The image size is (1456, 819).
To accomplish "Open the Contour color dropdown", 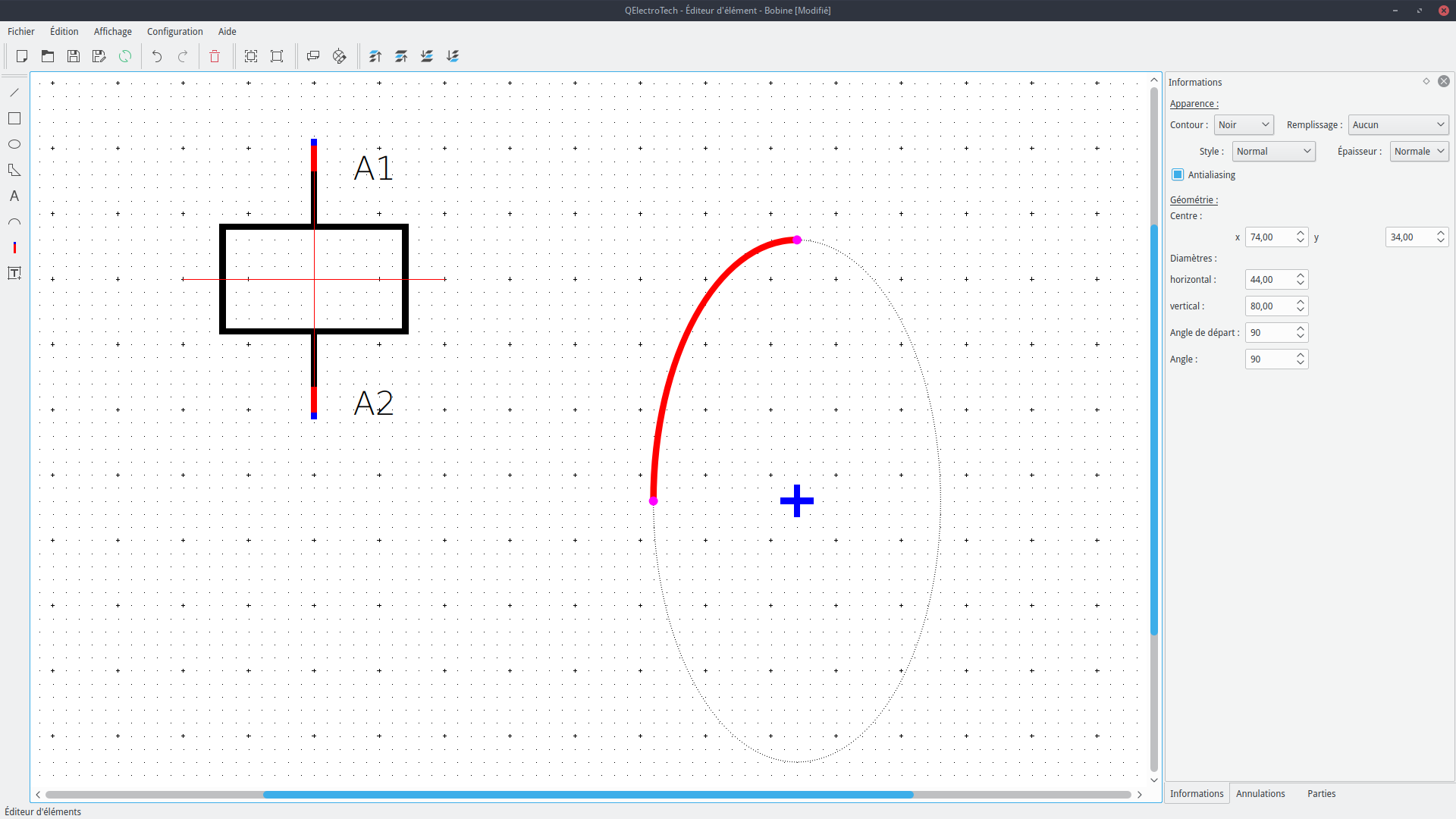I will click(1244, 125).
